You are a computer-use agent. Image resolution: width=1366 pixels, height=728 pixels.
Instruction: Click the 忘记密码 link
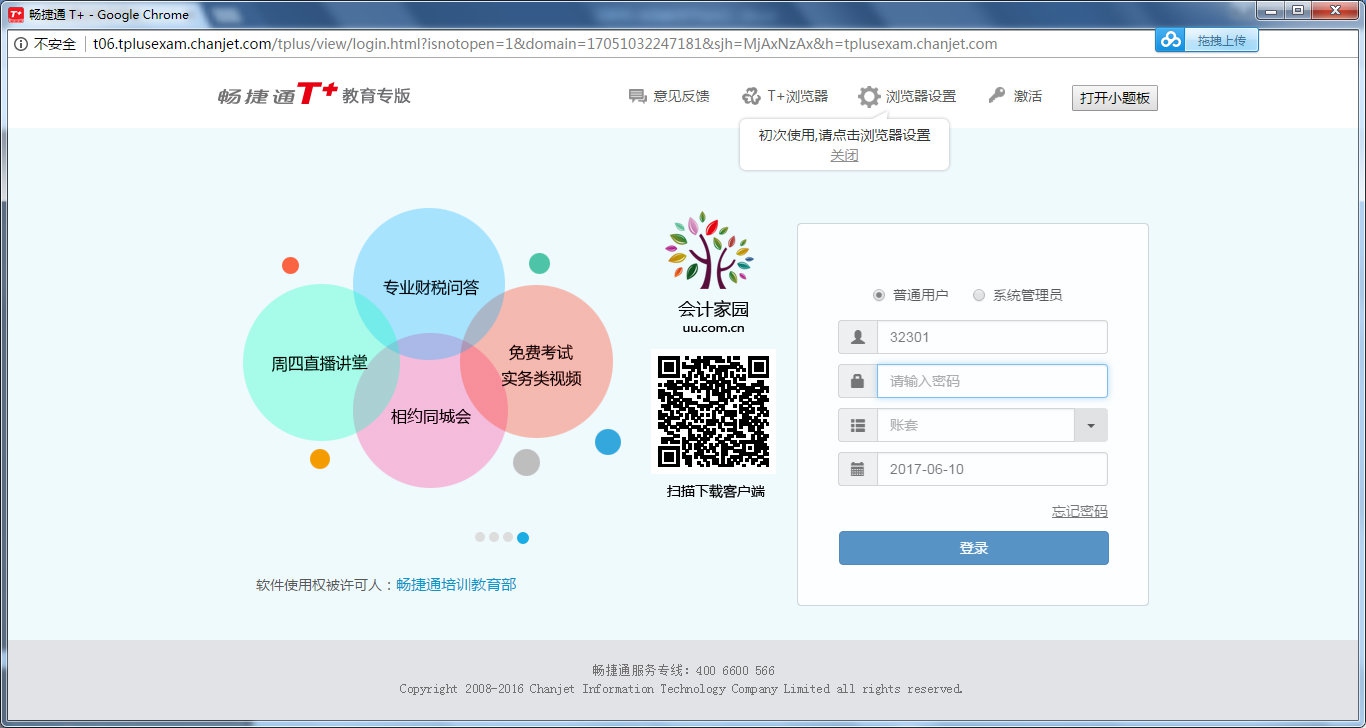click(1080, 511)
